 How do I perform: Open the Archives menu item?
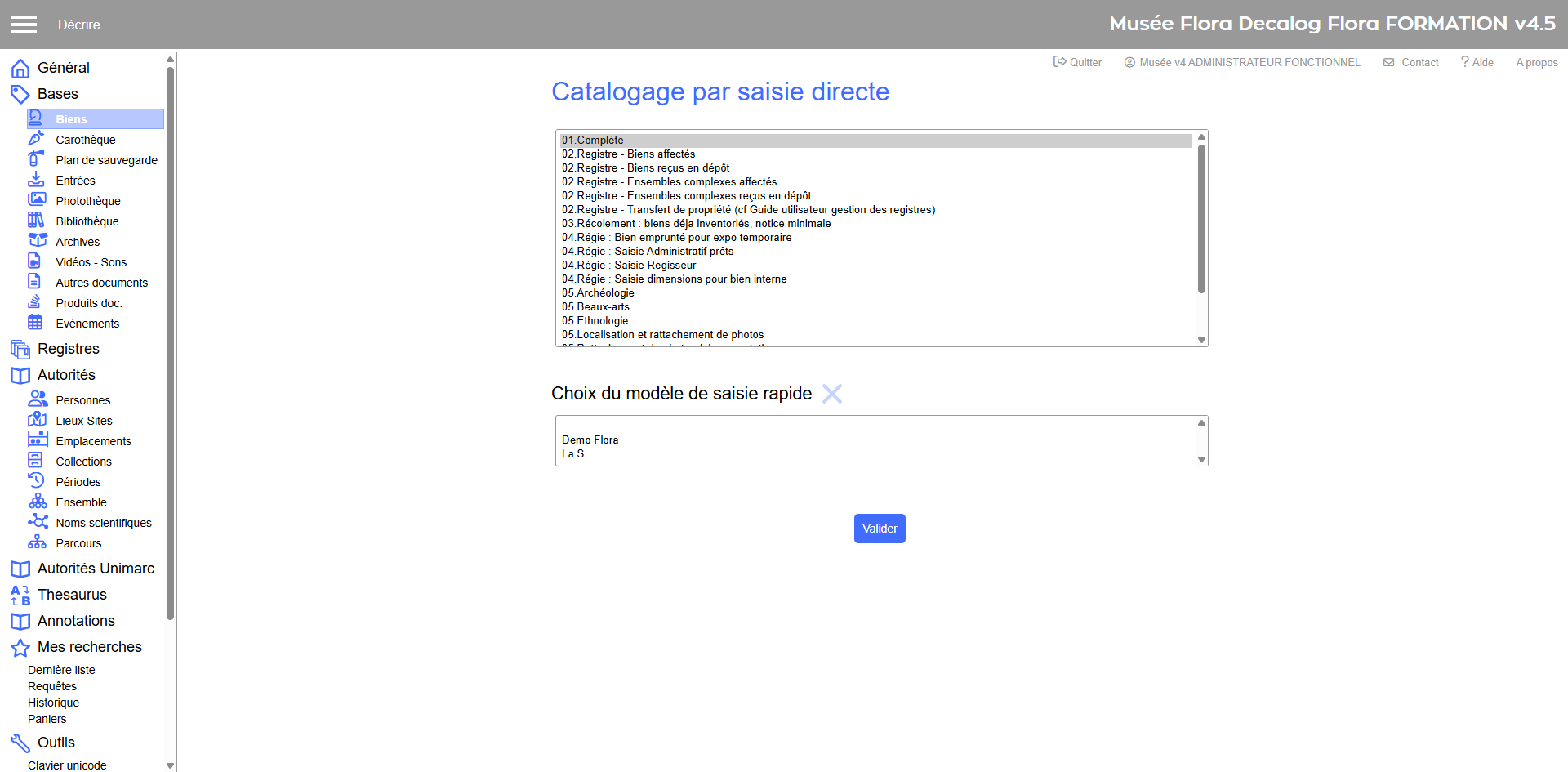click(78, 242)
